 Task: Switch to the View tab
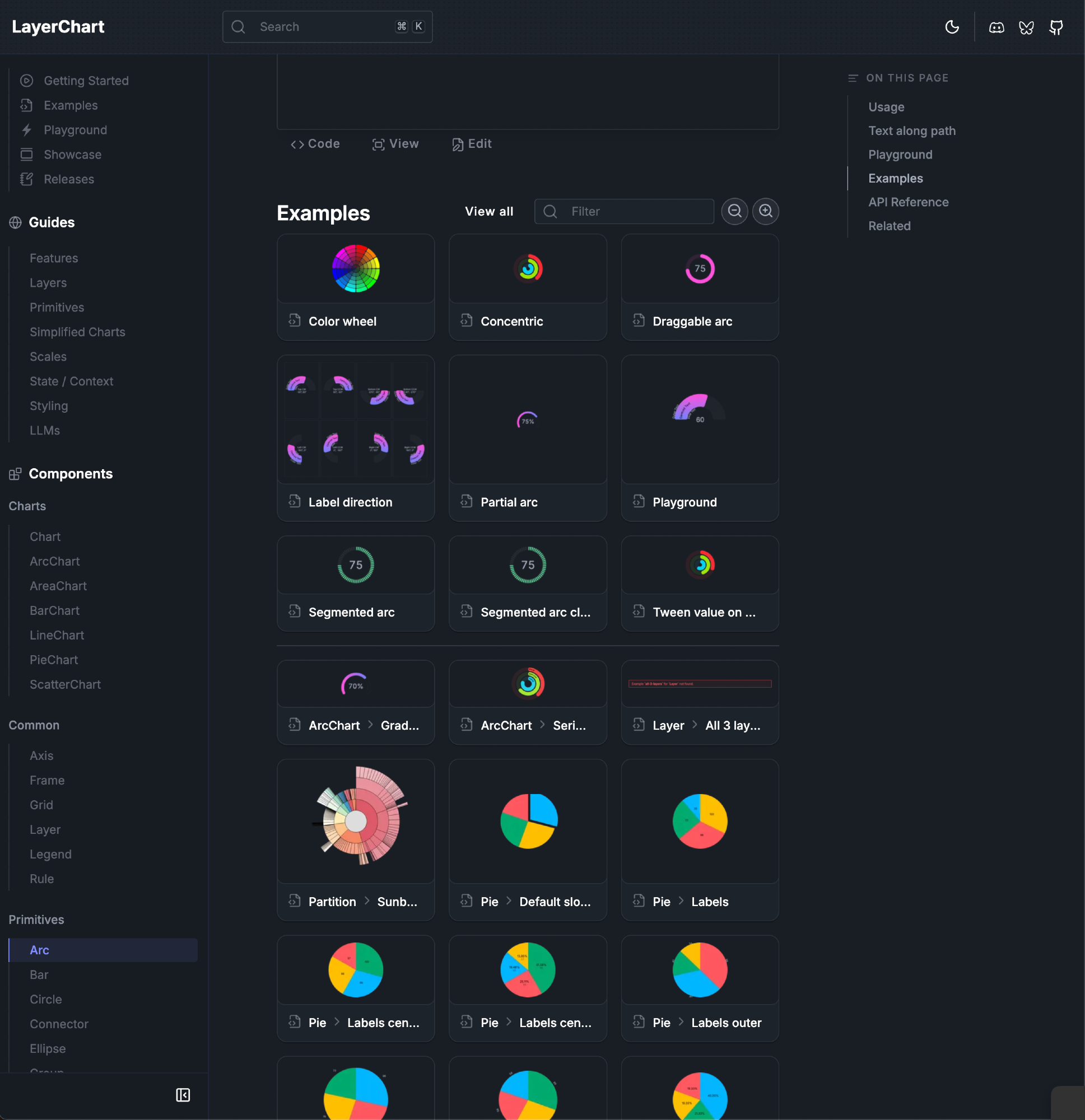pos(395,144)
